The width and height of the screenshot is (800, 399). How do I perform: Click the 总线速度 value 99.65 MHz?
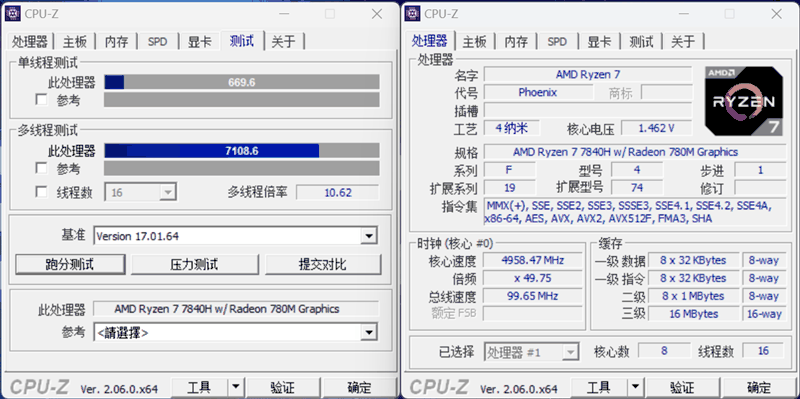coord(533,296)
